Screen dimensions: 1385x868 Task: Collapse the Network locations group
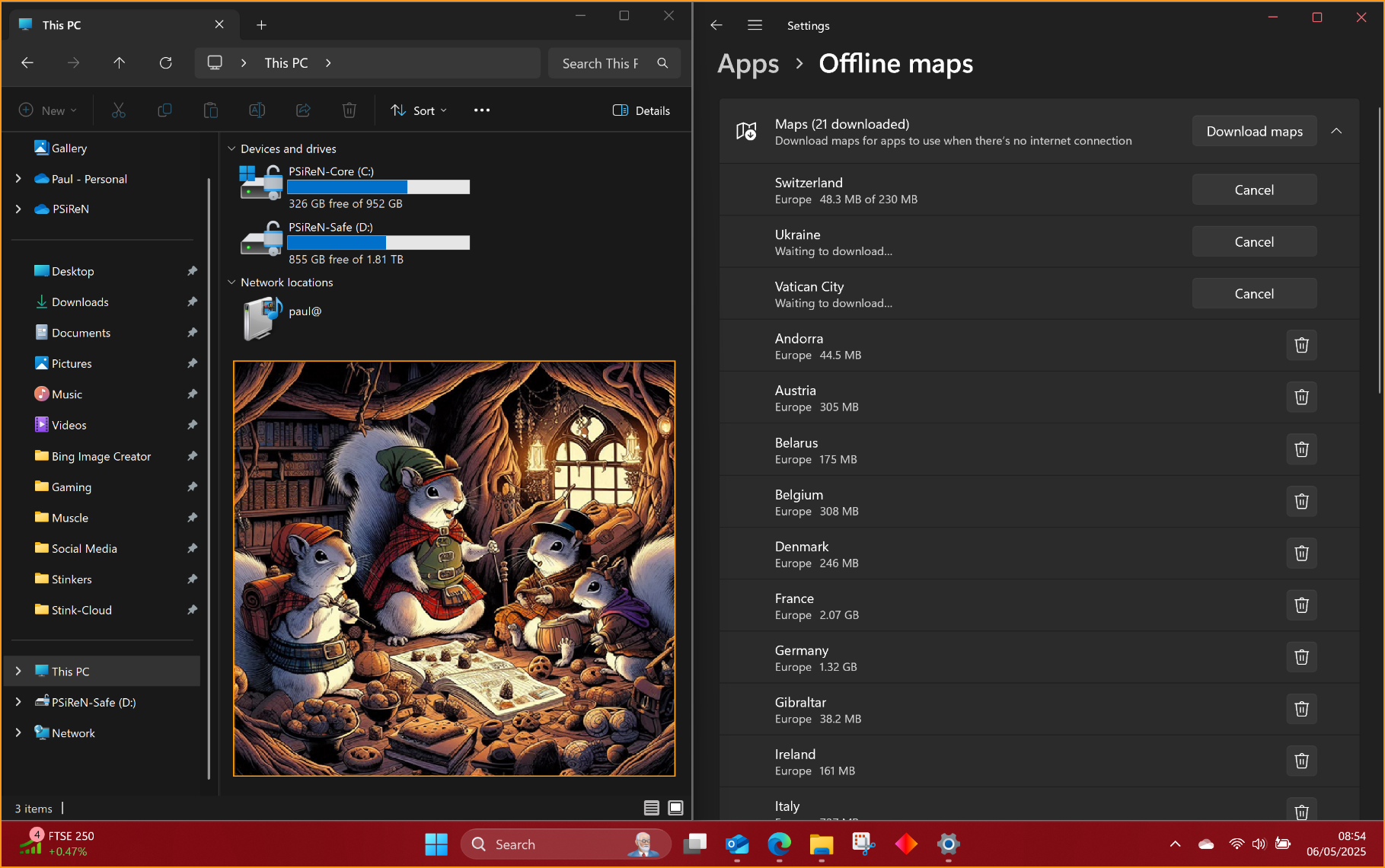(x=231, y=282)
